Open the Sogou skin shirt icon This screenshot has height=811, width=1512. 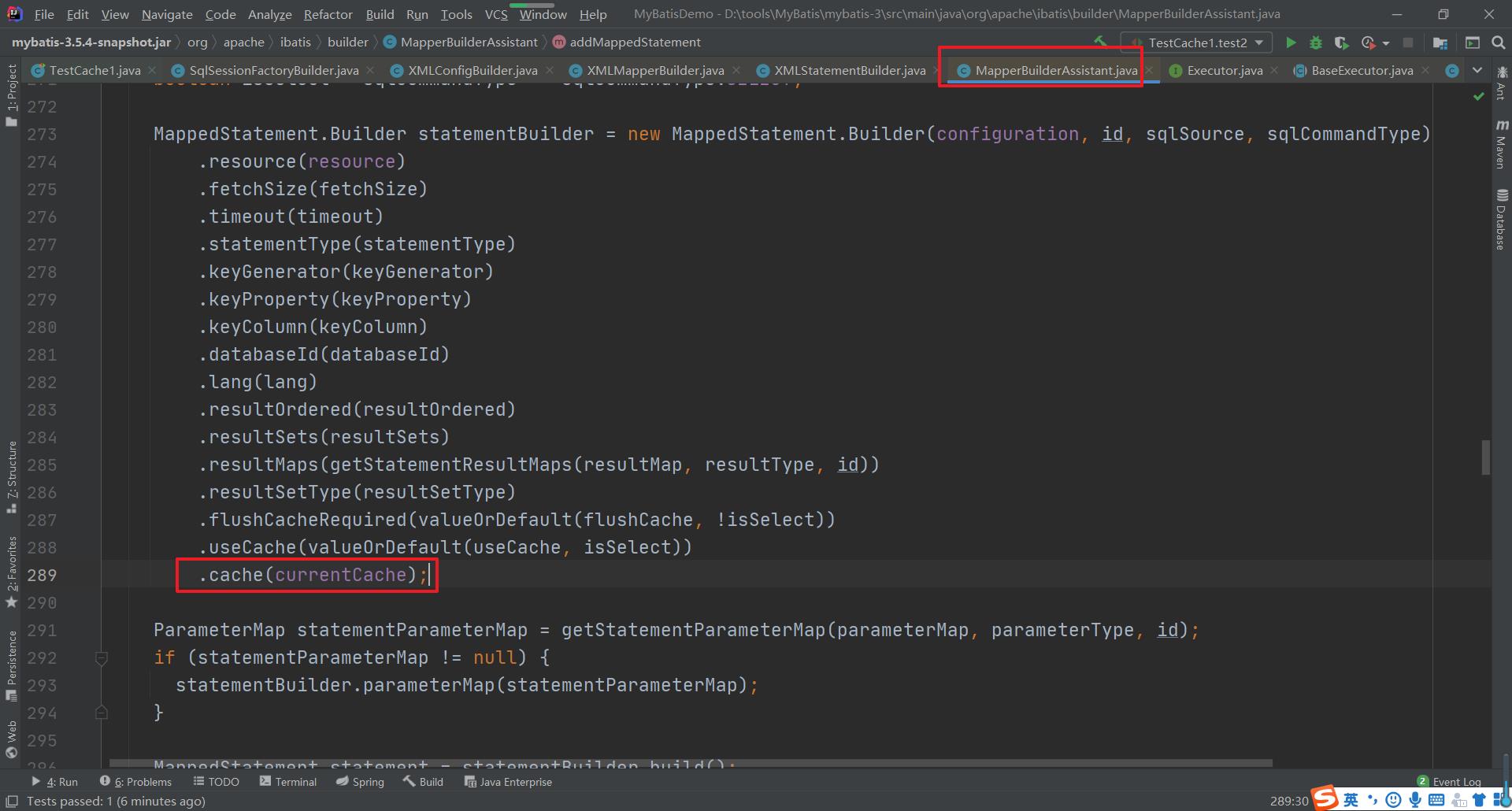tap(1478, 800)
